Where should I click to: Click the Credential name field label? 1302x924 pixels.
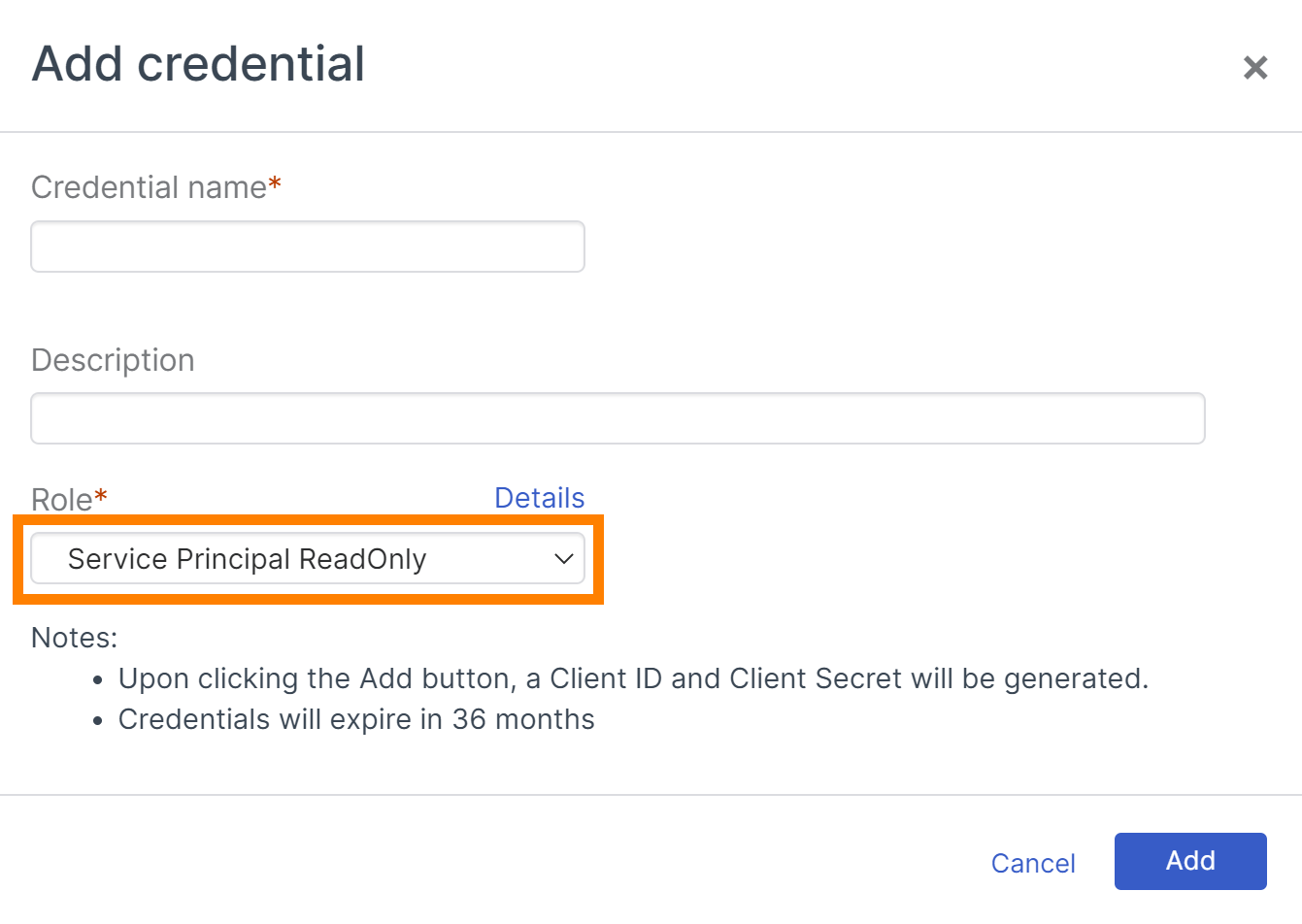point(149,187)
